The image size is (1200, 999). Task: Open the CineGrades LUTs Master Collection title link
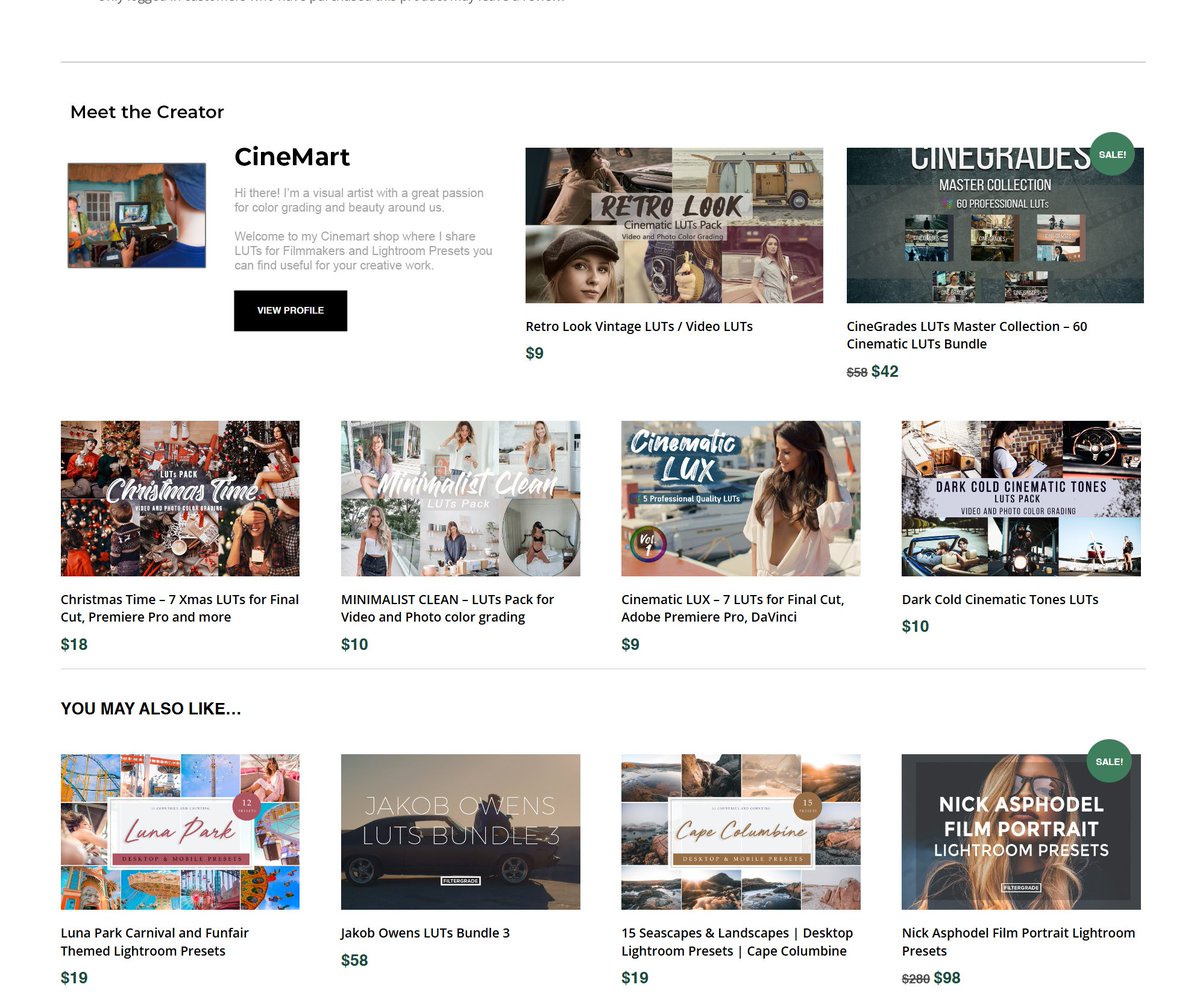click(967, 335)
